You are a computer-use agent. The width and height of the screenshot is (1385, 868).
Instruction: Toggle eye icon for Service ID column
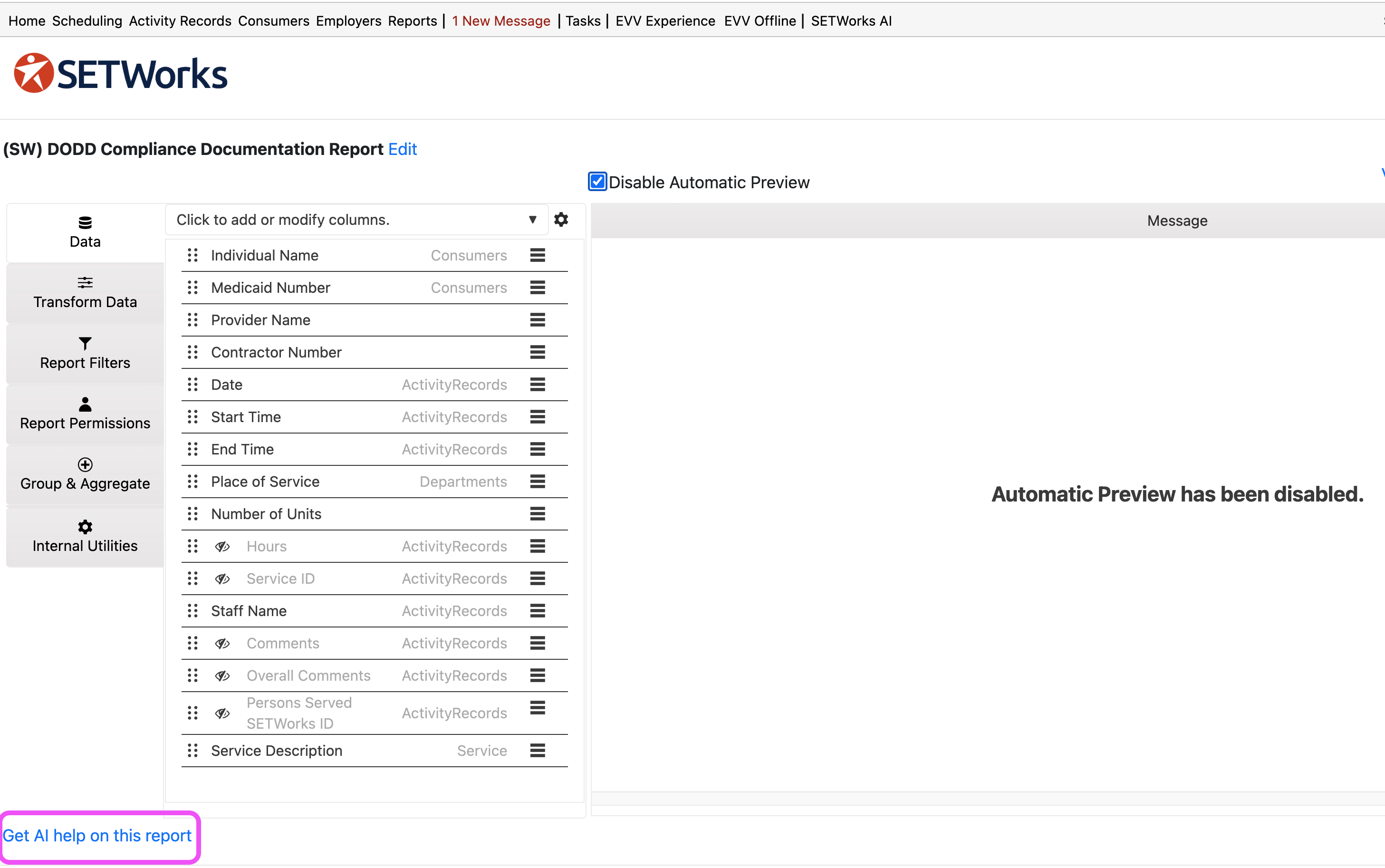pos(222,579)
